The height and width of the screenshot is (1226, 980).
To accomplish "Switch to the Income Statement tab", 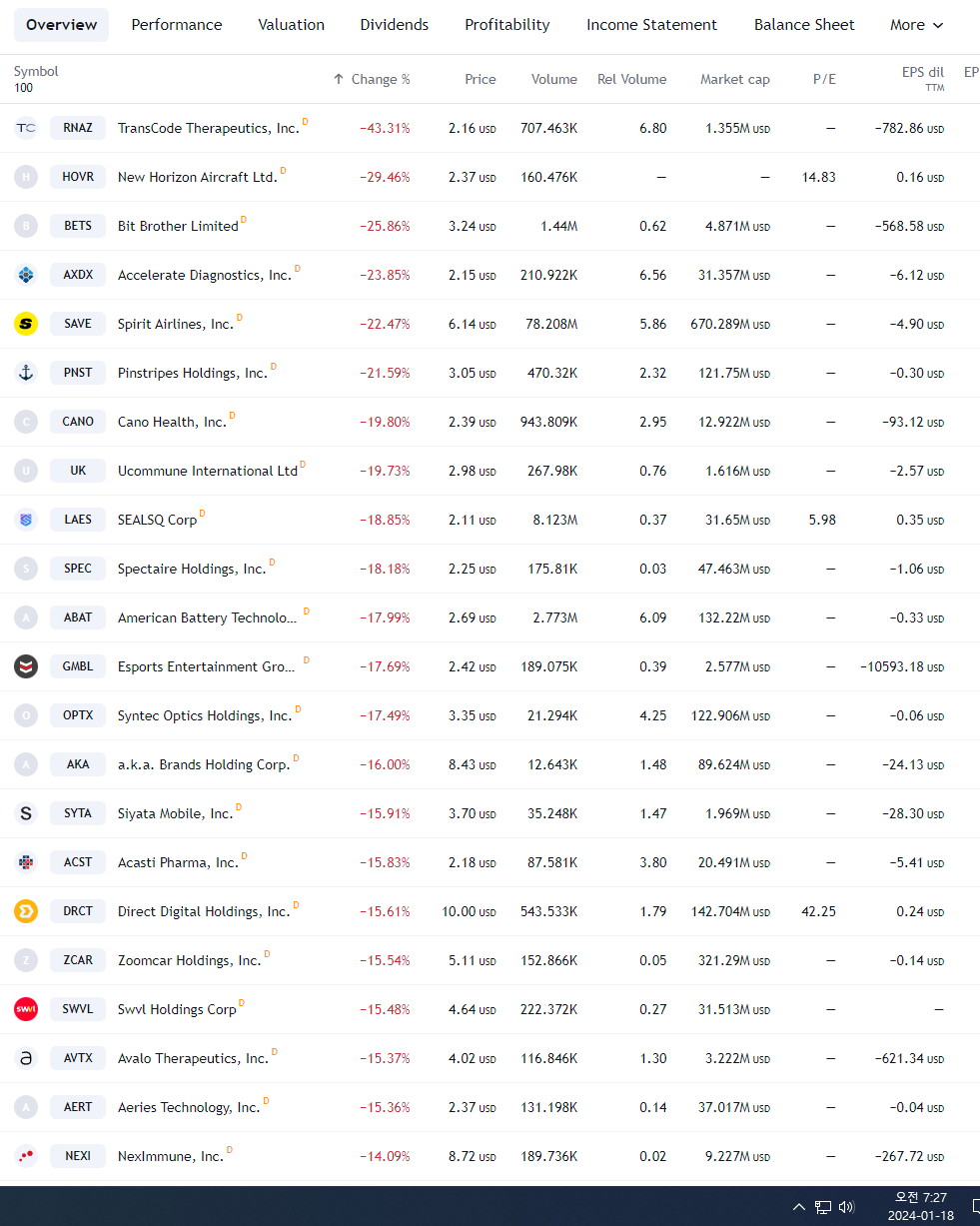I will click(651, 25).
